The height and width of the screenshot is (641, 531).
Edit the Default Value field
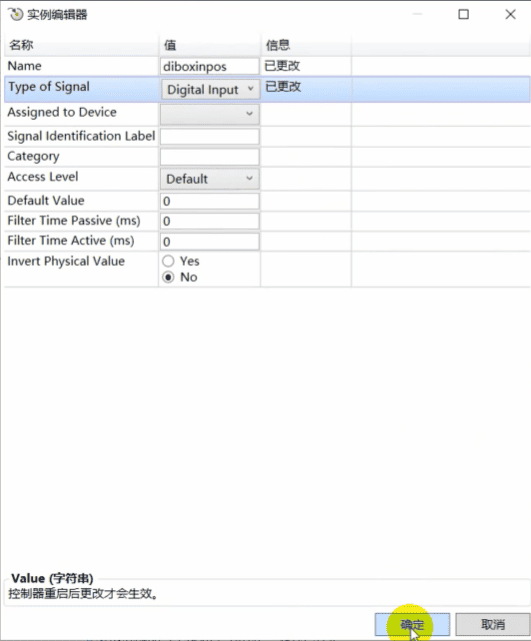[x=210, y=201]
